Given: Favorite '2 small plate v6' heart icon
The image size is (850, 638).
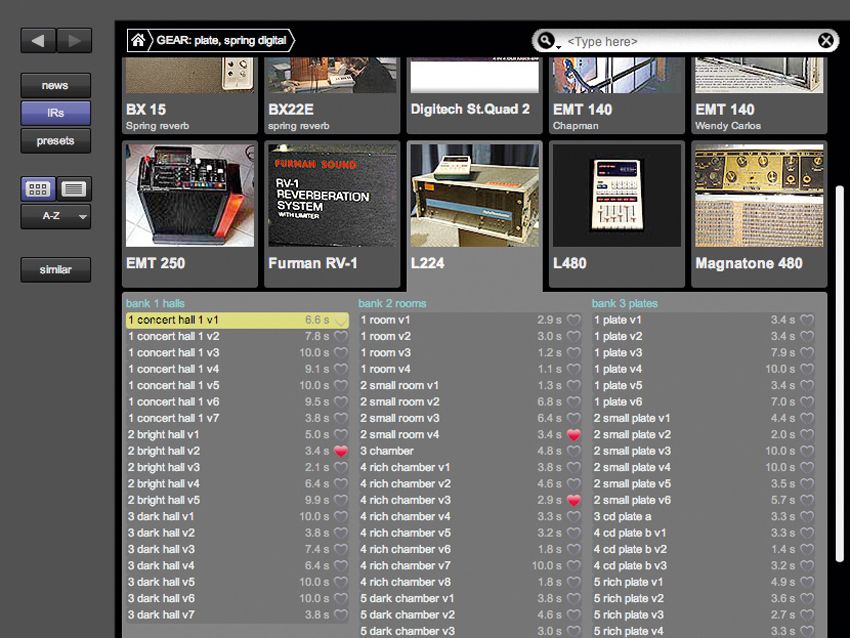Looking at the screenshot, I should 807,500.
